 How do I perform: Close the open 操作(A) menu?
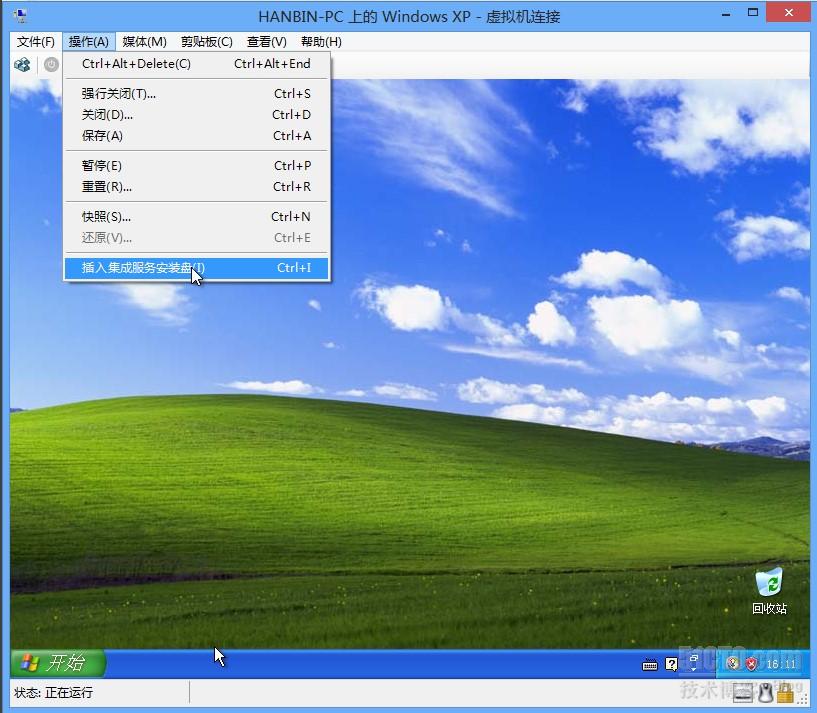coord(89,42)
